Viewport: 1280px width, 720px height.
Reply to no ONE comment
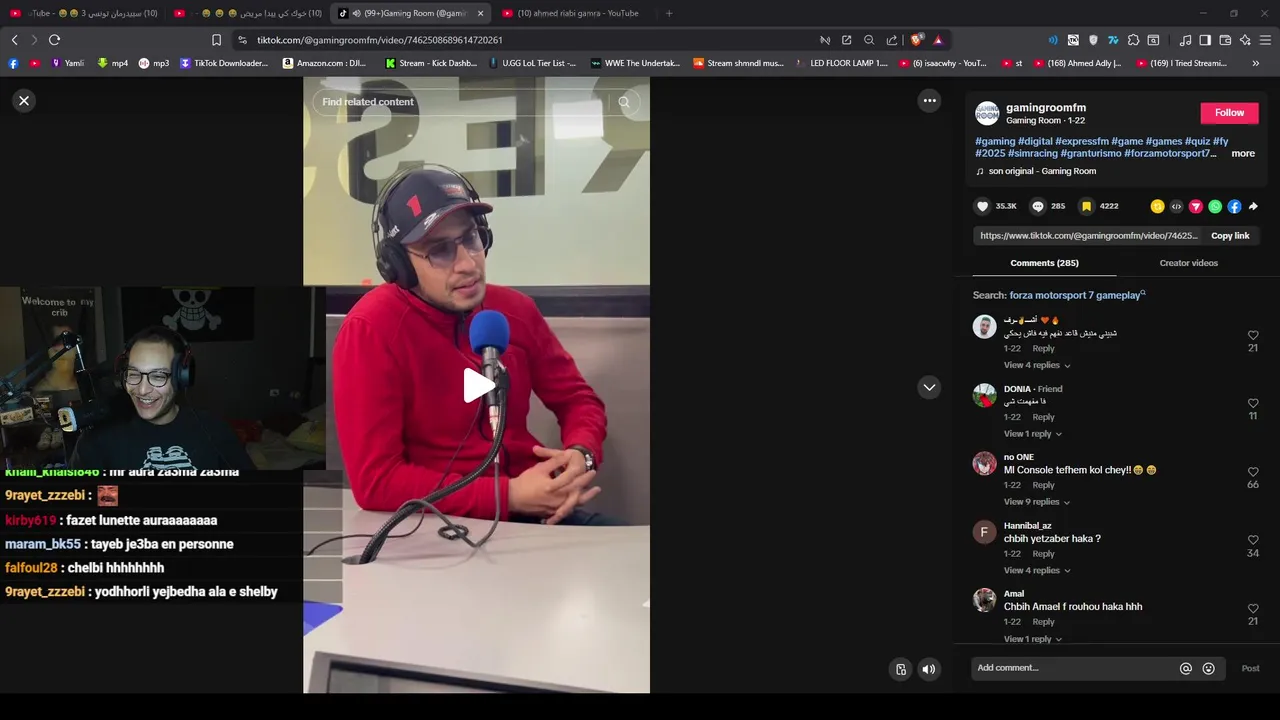[1043, 486]
